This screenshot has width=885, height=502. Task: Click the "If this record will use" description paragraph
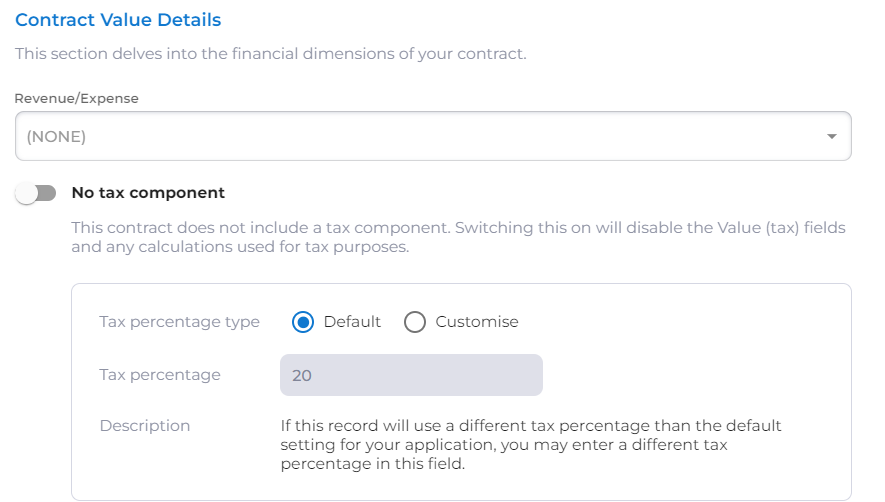click(530, 445)
